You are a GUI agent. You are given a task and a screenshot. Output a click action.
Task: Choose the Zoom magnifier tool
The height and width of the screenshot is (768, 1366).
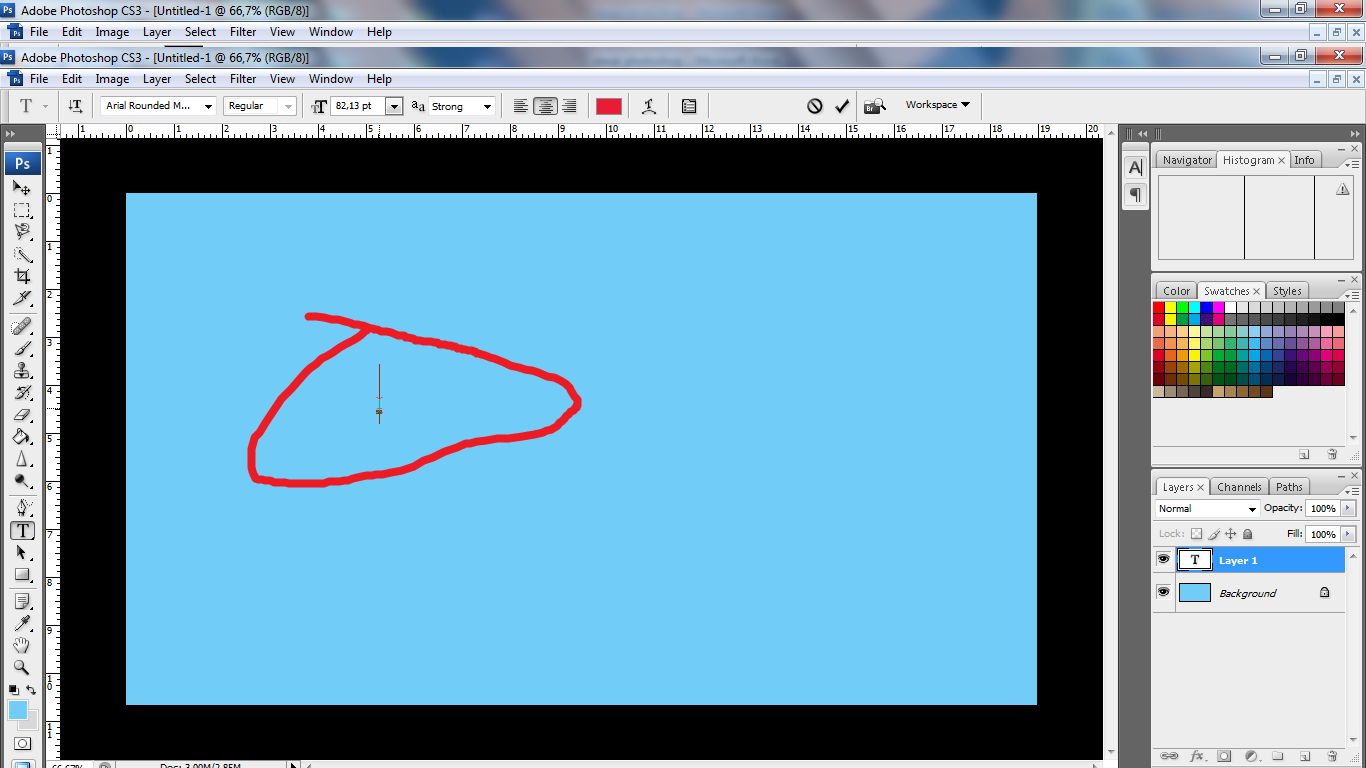(22, 668)
